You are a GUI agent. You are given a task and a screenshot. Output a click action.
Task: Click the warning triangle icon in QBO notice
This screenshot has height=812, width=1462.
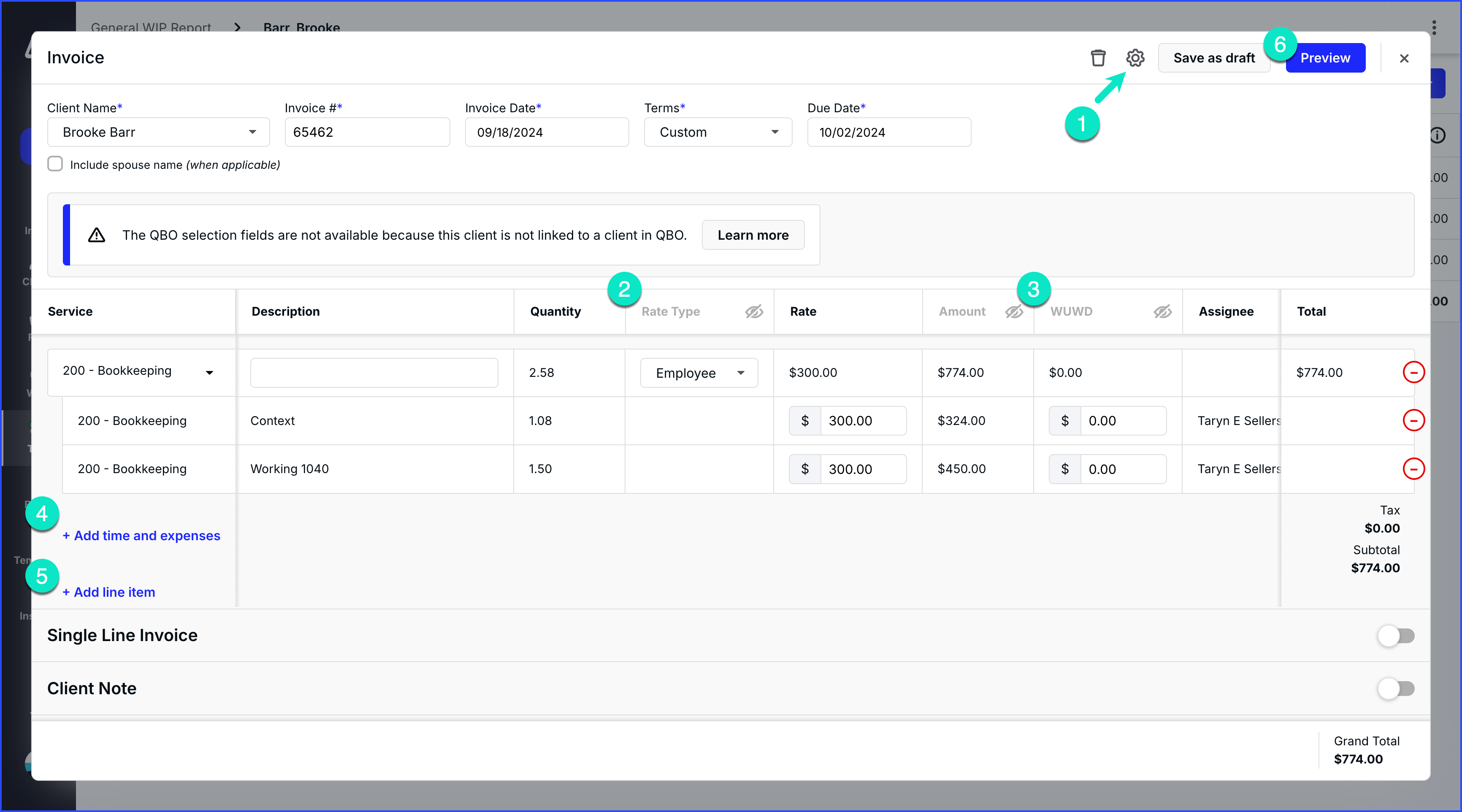(97, 235)
